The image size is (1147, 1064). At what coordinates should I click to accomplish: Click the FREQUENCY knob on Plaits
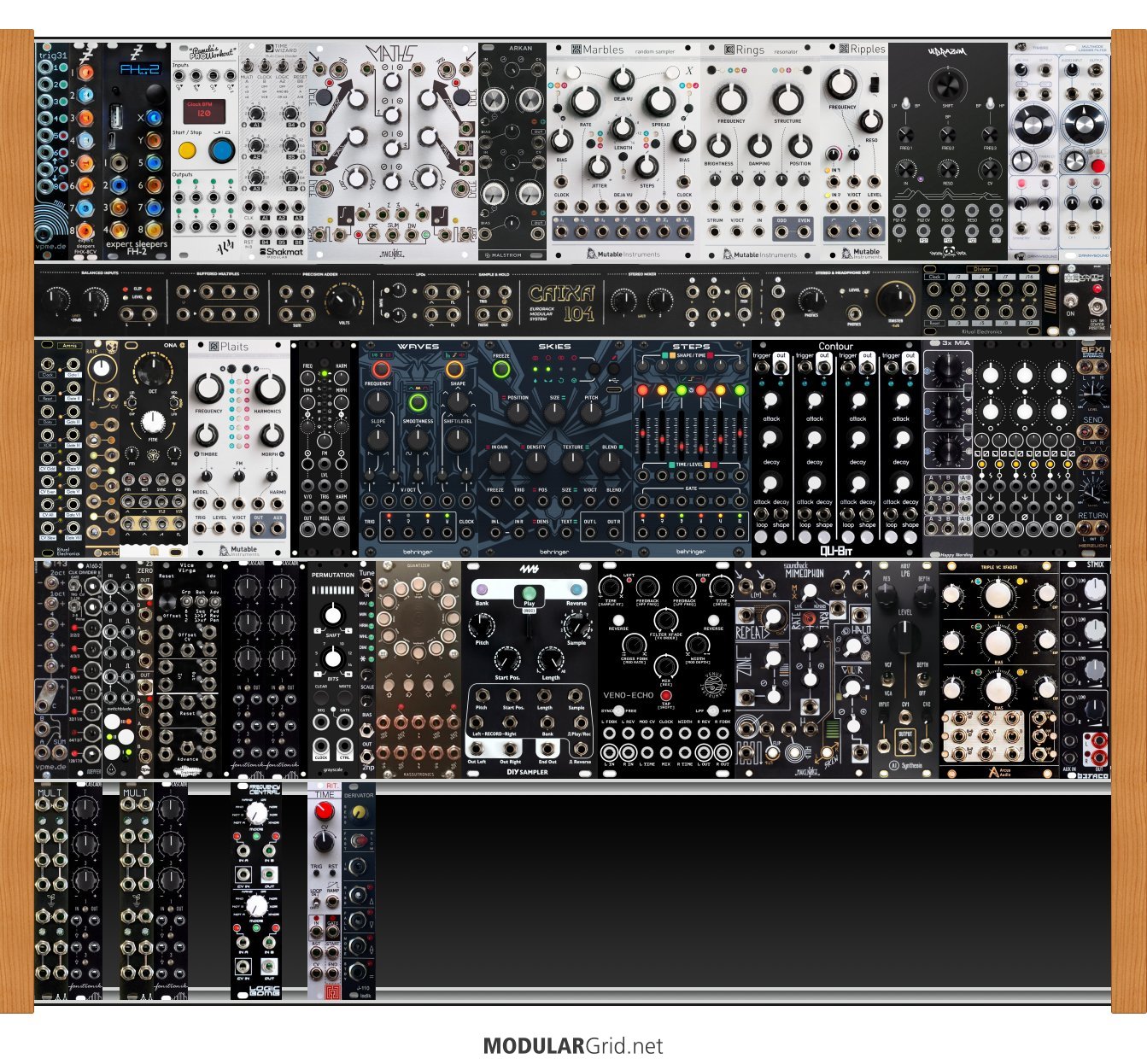pos(209,389)
